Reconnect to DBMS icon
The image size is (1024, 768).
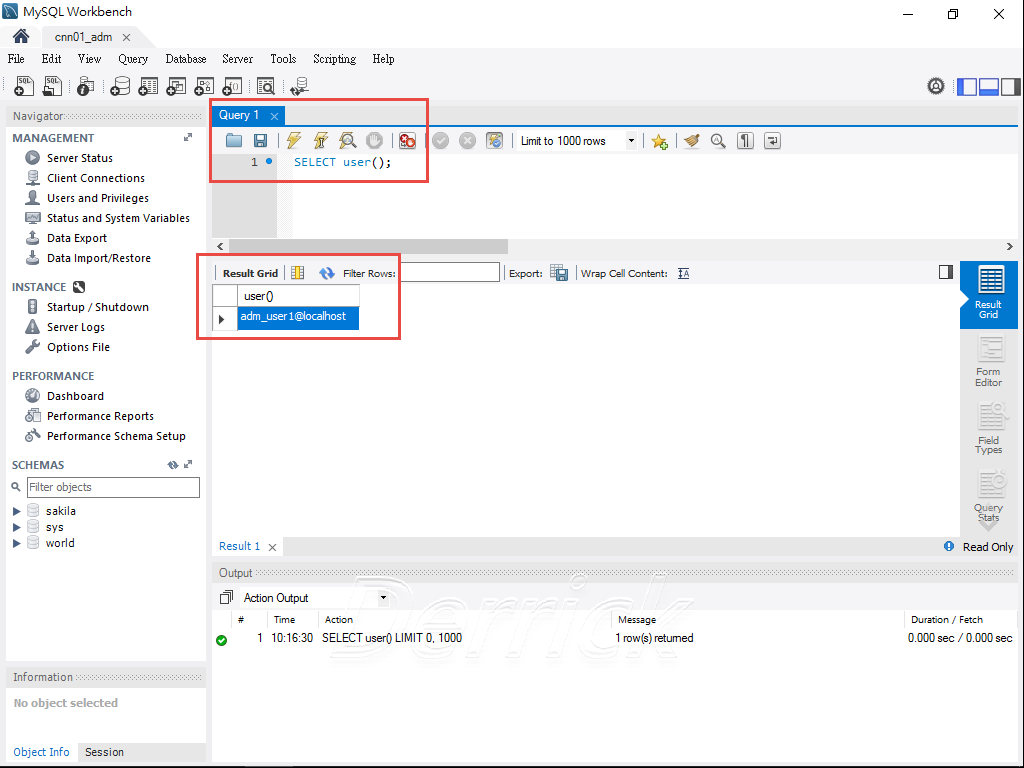tap(300, 86)
